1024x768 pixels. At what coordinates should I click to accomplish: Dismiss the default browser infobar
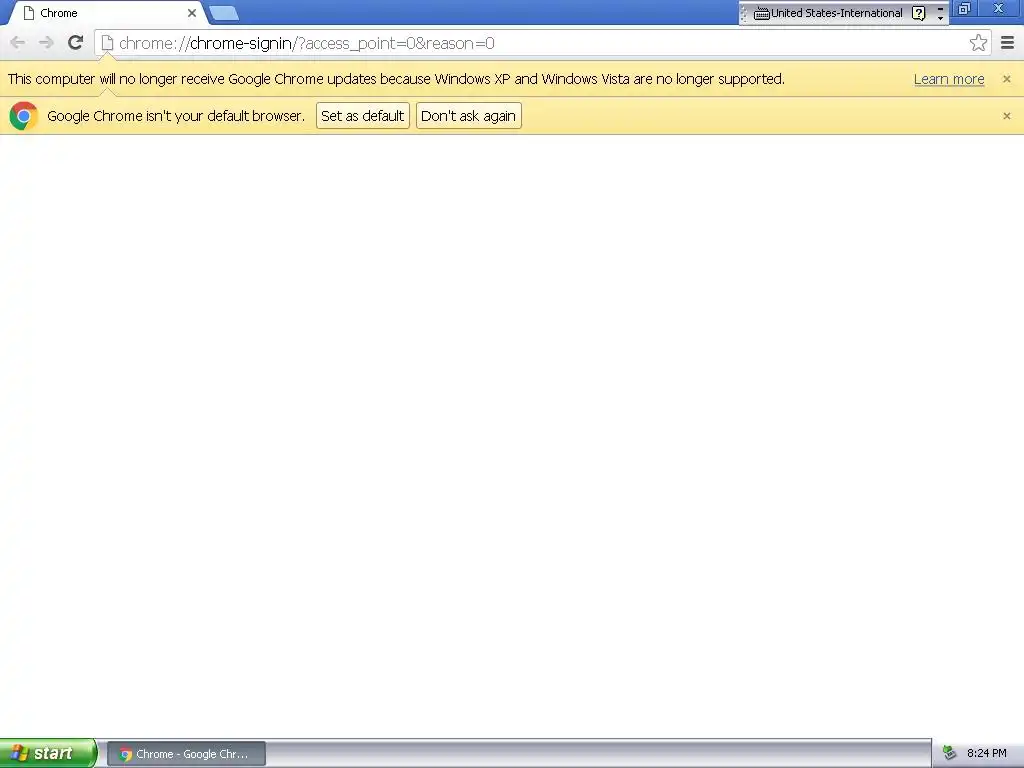click(1006, 116)
